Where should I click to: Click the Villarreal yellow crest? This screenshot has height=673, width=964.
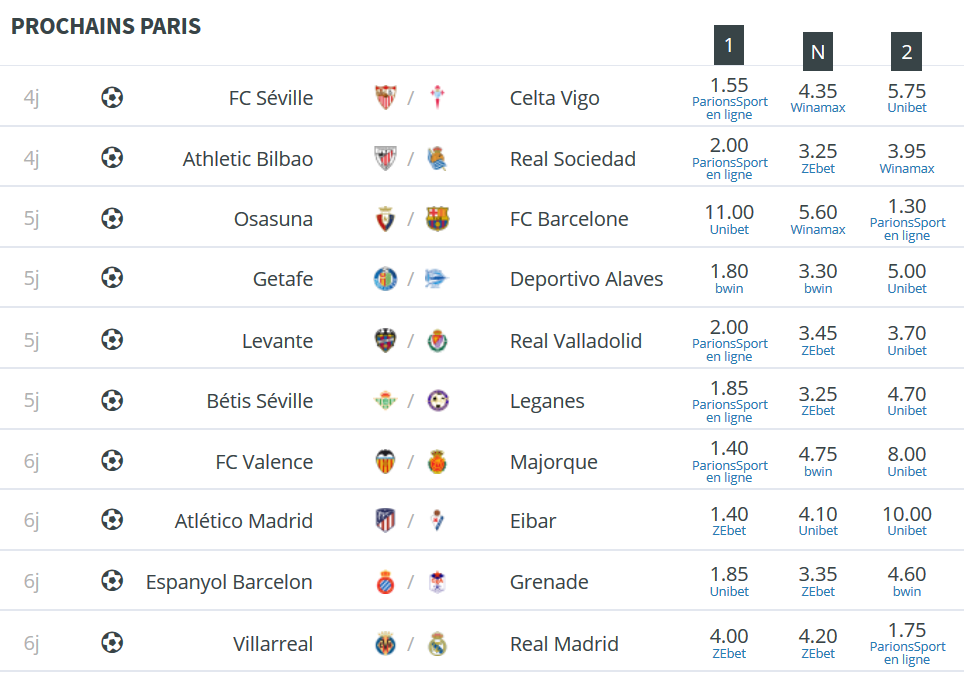point(385,643)
